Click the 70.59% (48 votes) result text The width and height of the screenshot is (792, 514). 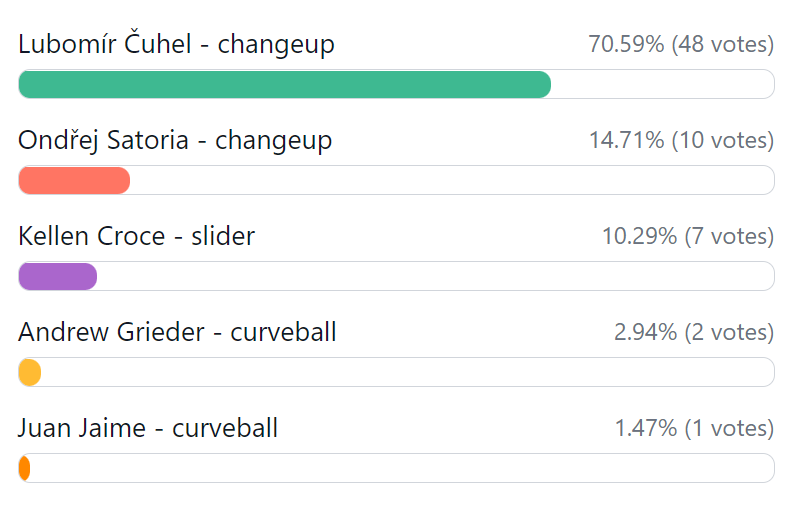click(x=681, y=45)
